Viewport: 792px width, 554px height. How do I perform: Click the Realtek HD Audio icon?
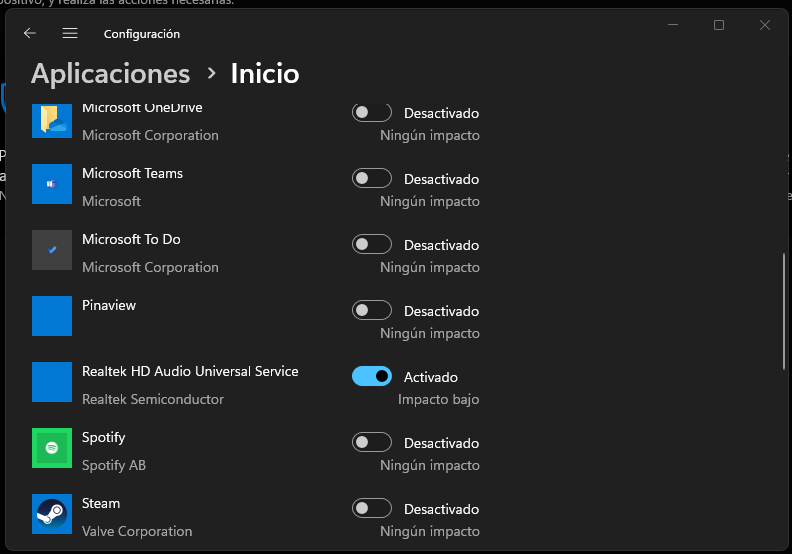coord(52,382)
